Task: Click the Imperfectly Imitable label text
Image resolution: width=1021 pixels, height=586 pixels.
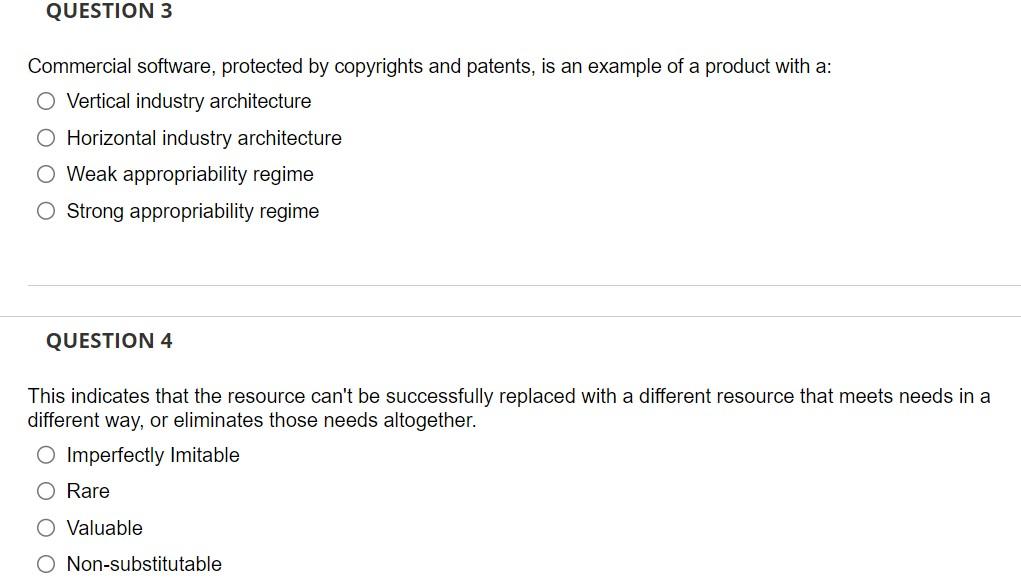Action: point(152,454)
